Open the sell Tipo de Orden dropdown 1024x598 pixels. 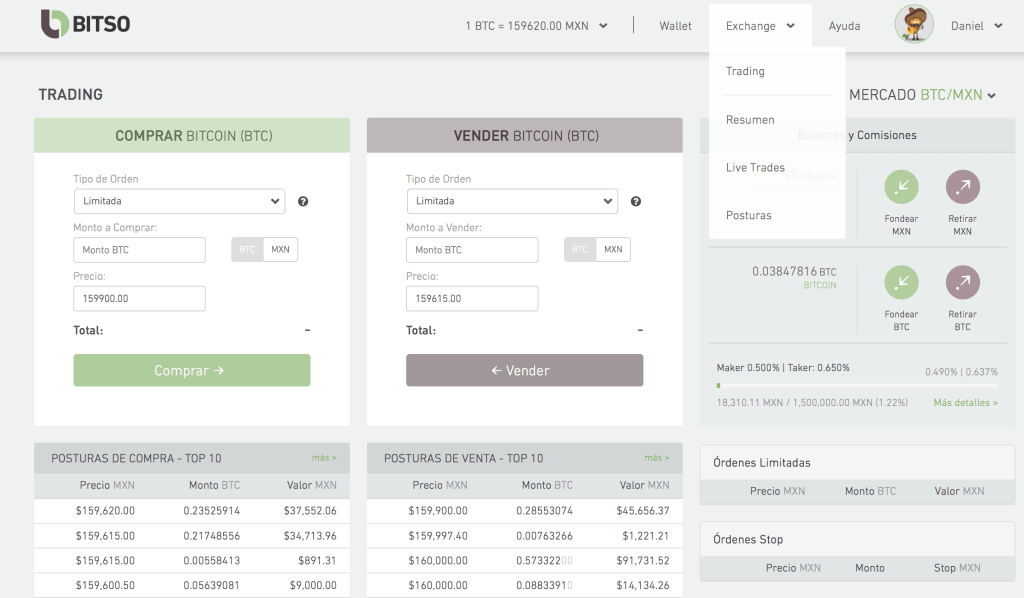(x=512, y=201)
